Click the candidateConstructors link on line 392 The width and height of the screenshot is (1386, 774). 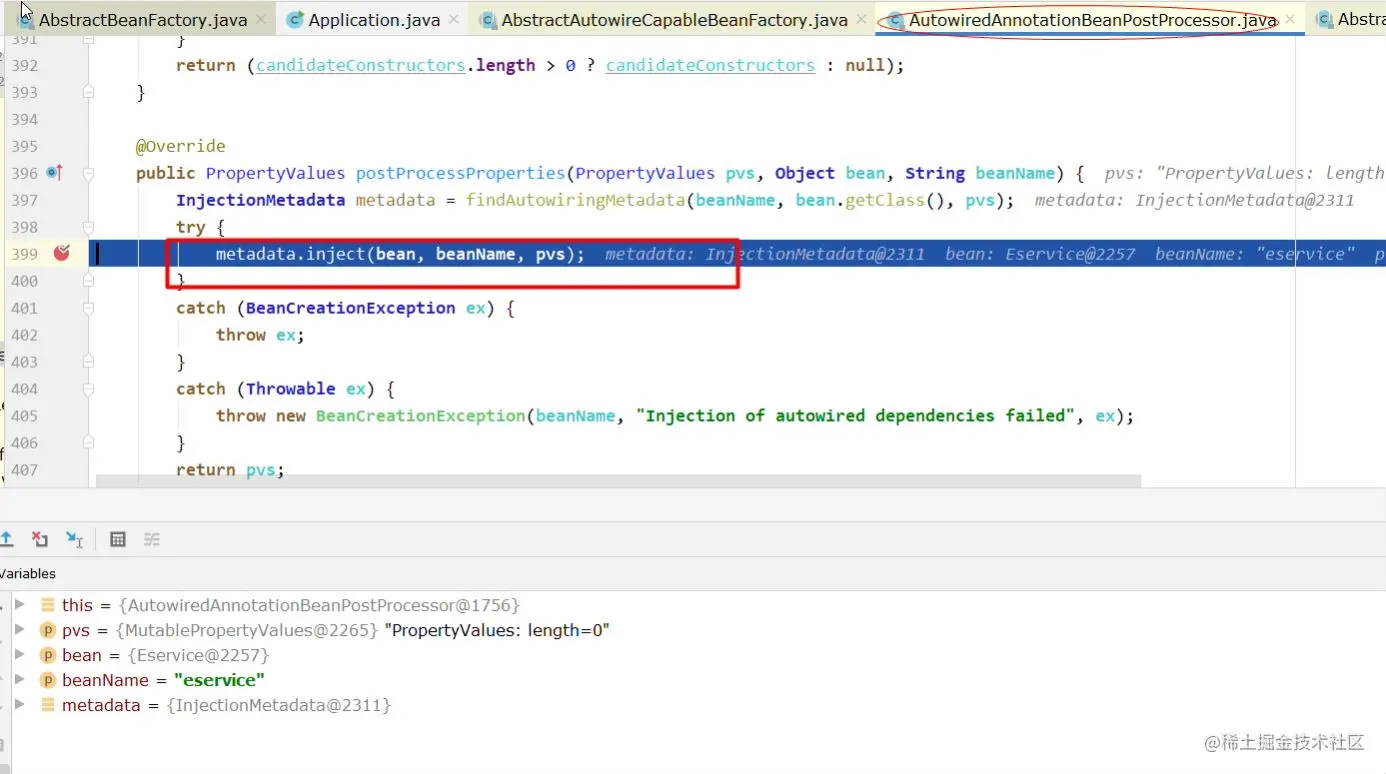click(361, 65)
